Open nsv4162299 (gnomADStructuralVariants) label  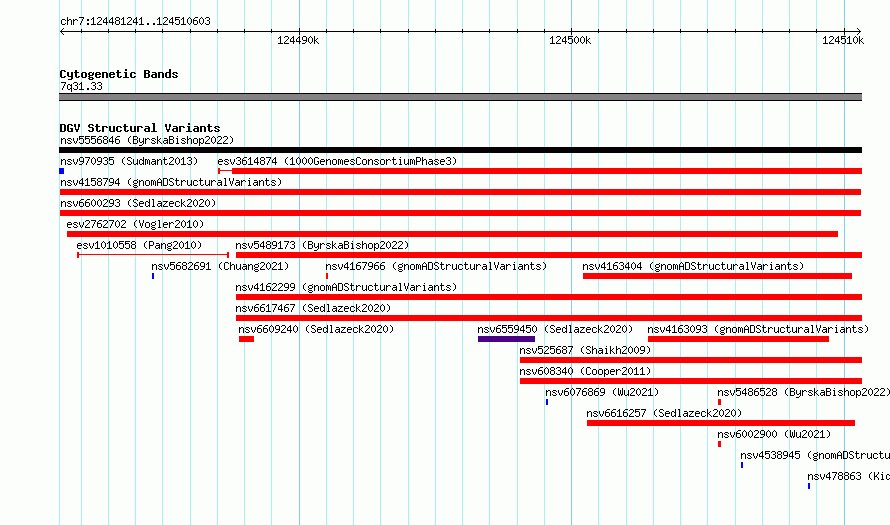pos(346,287)
